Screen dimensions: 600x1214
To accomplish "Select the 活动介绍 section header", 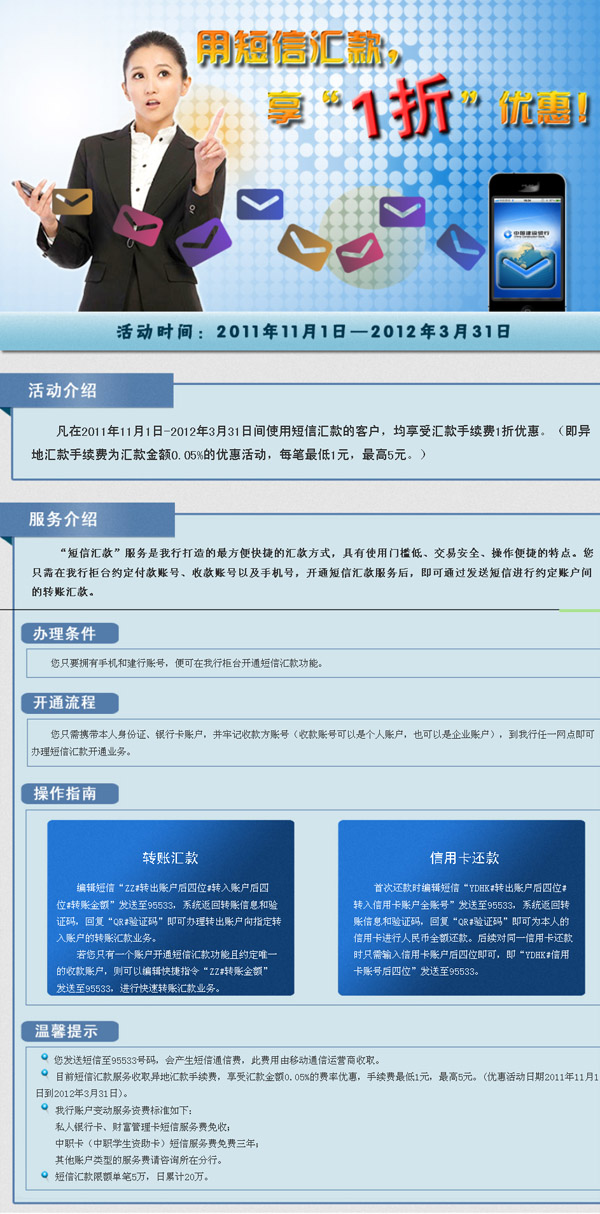I will tap(64, 390).
